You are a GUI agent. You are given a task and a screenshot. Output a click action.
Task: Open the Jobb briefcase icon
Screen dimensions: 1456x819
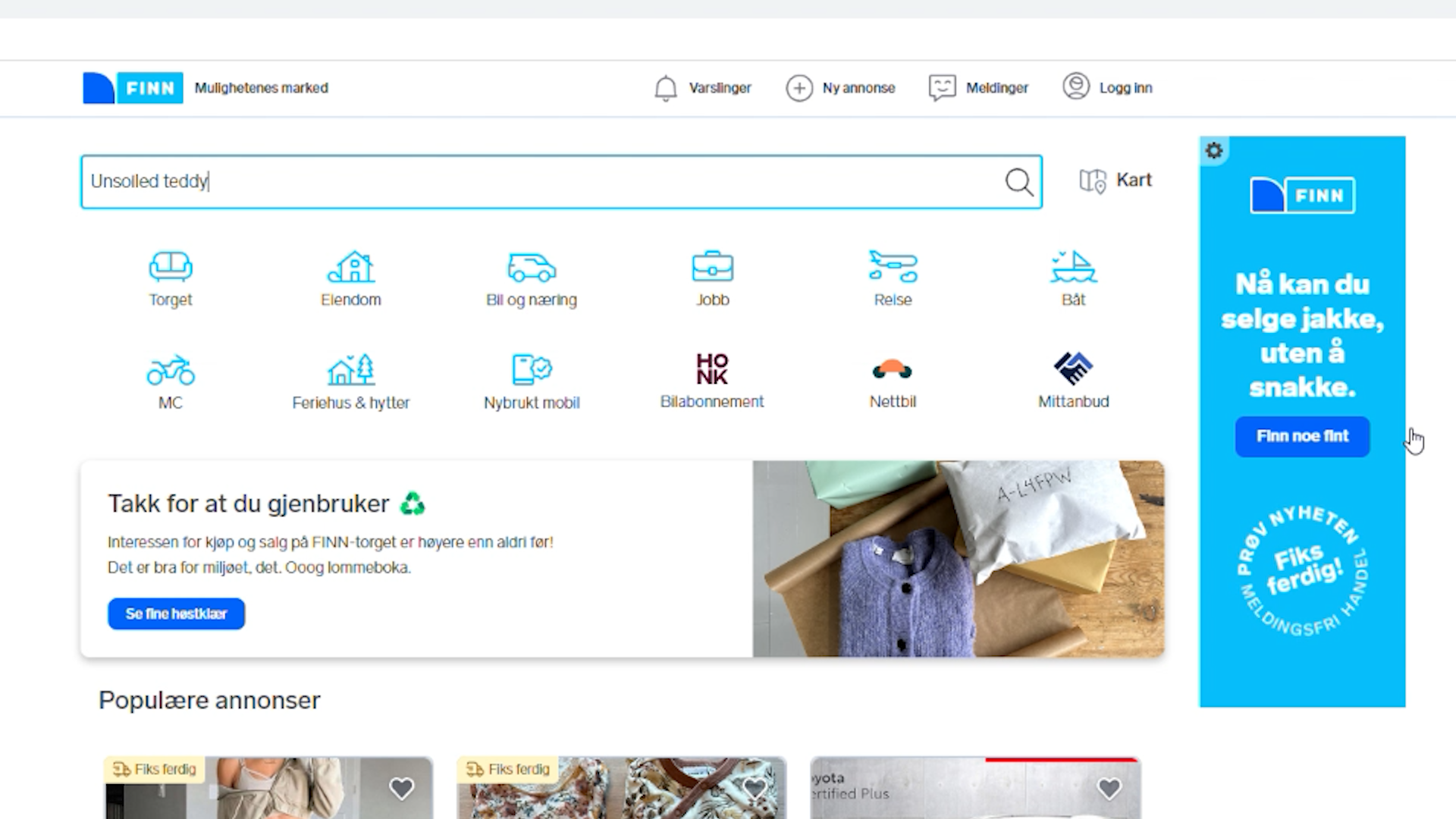coord(712,267)
